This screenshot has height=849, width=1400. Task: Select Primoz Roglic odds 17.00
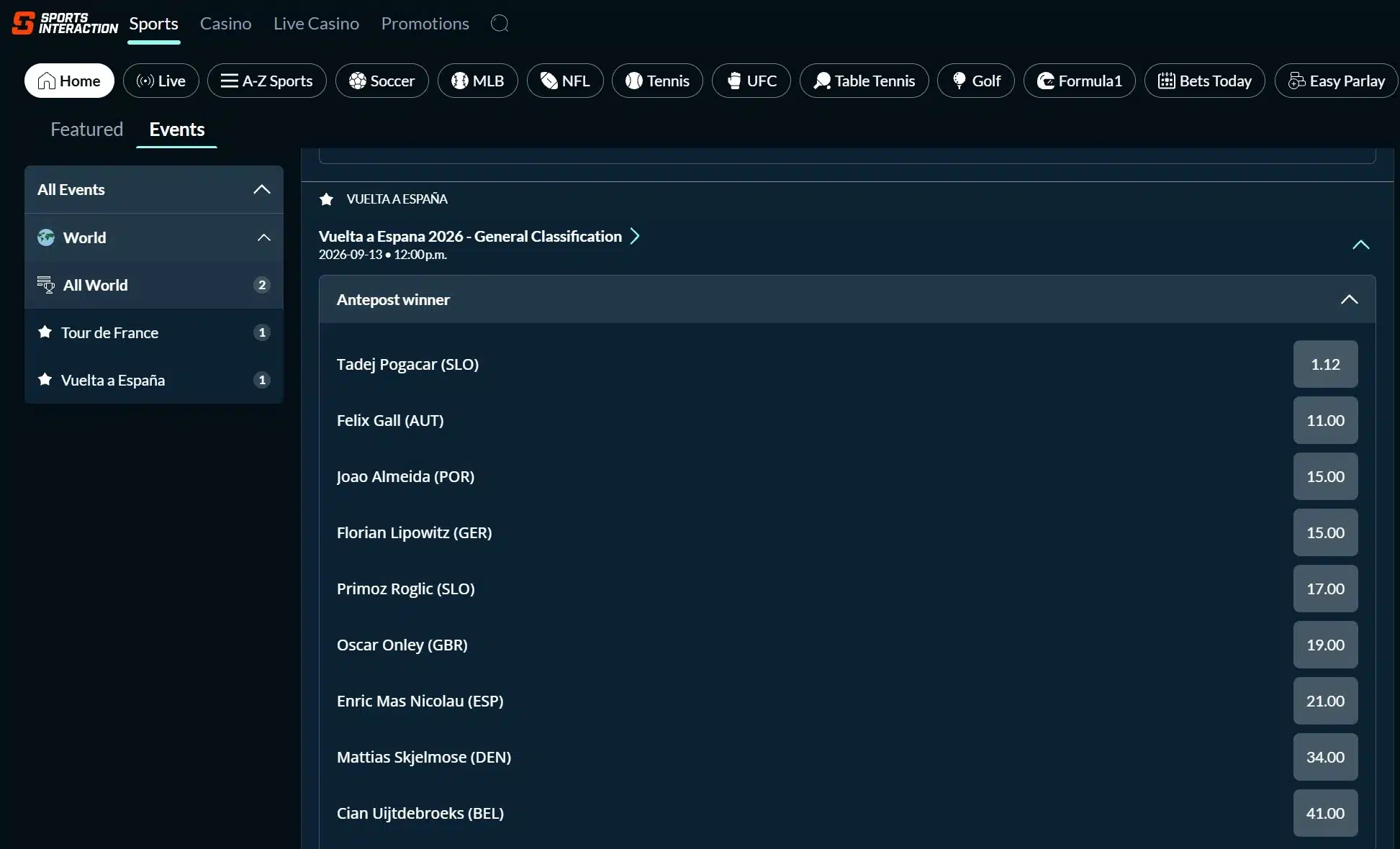point(1325,589)
